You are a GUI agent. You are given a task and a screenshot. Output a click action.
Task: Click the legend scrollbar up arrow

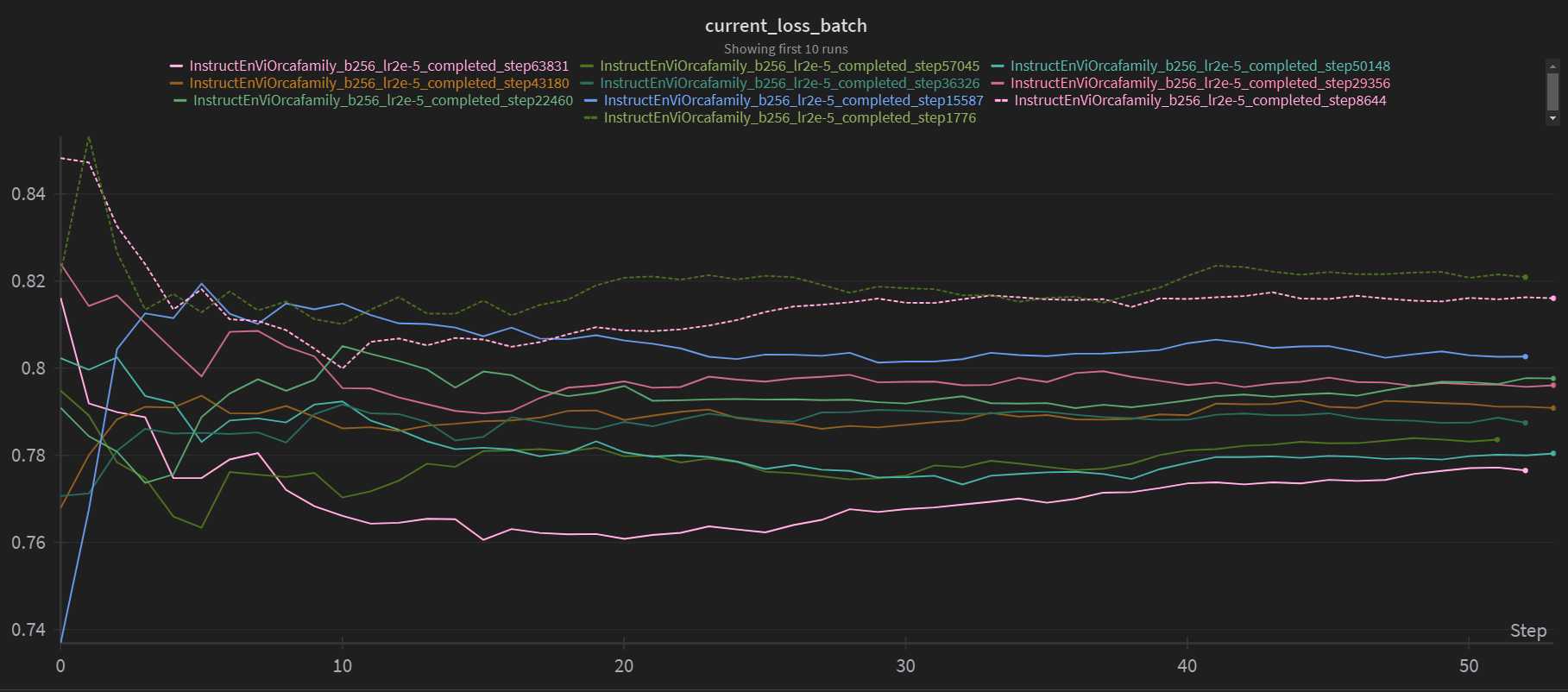pyautogui.click(x=1552, y=66)
